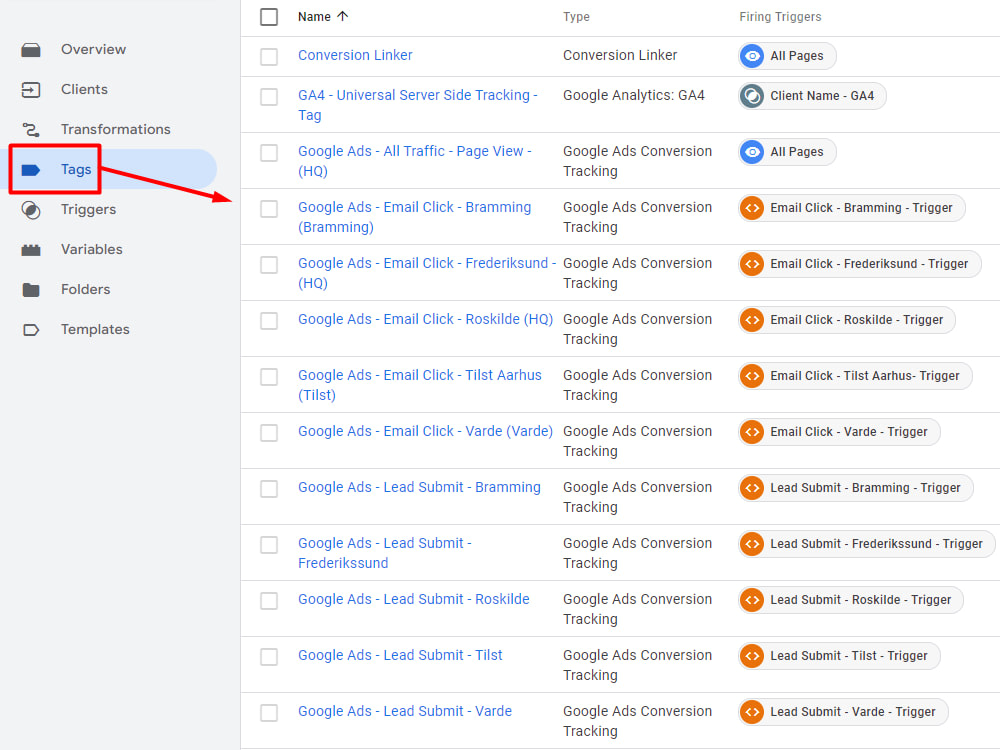
Task: Check the Lead Submit - Tilst tag checkbox
Action: (269, 656)
